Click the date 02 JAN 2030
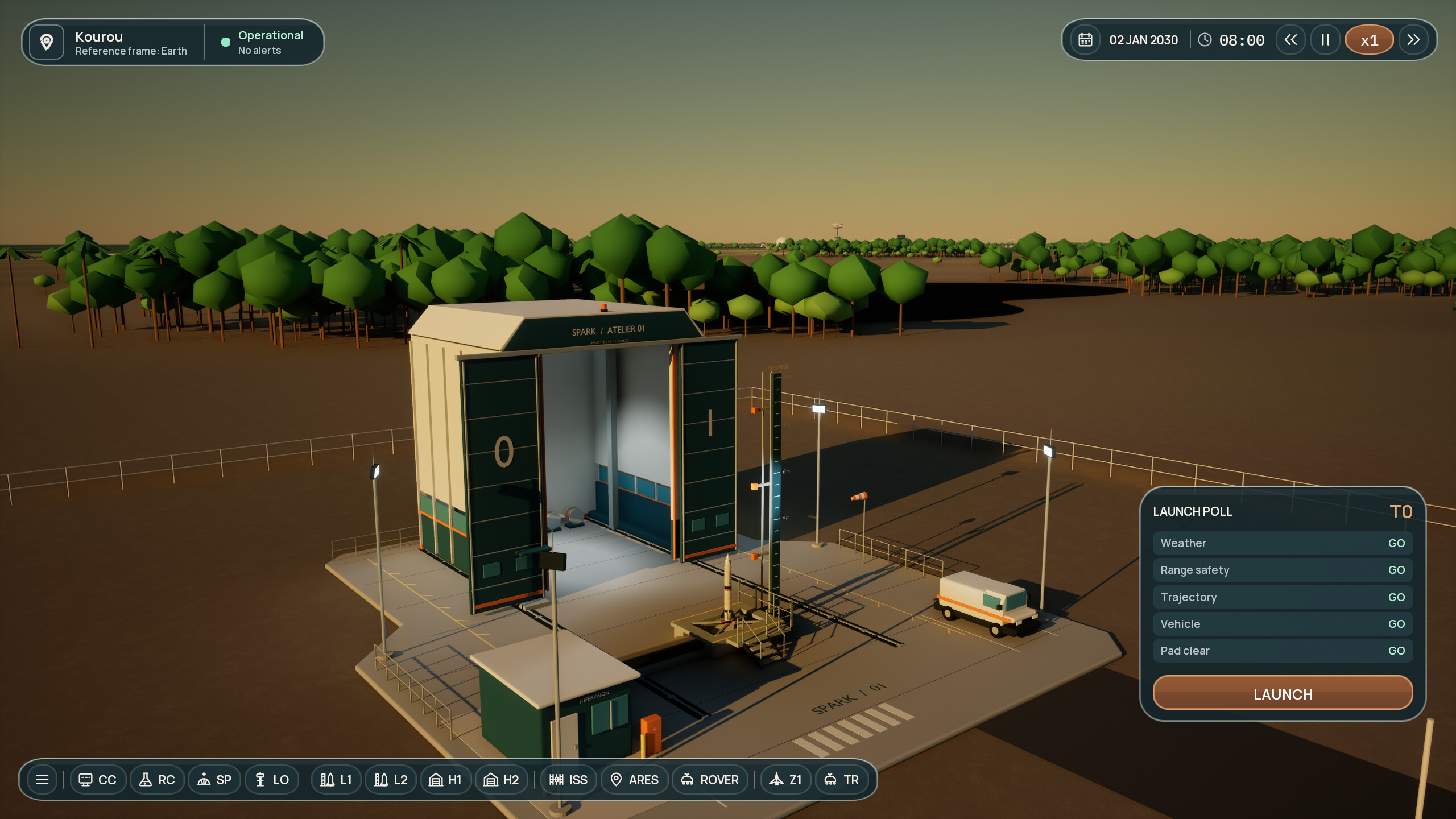The width and height of the screenshot is (1456, 819). 1143,40
